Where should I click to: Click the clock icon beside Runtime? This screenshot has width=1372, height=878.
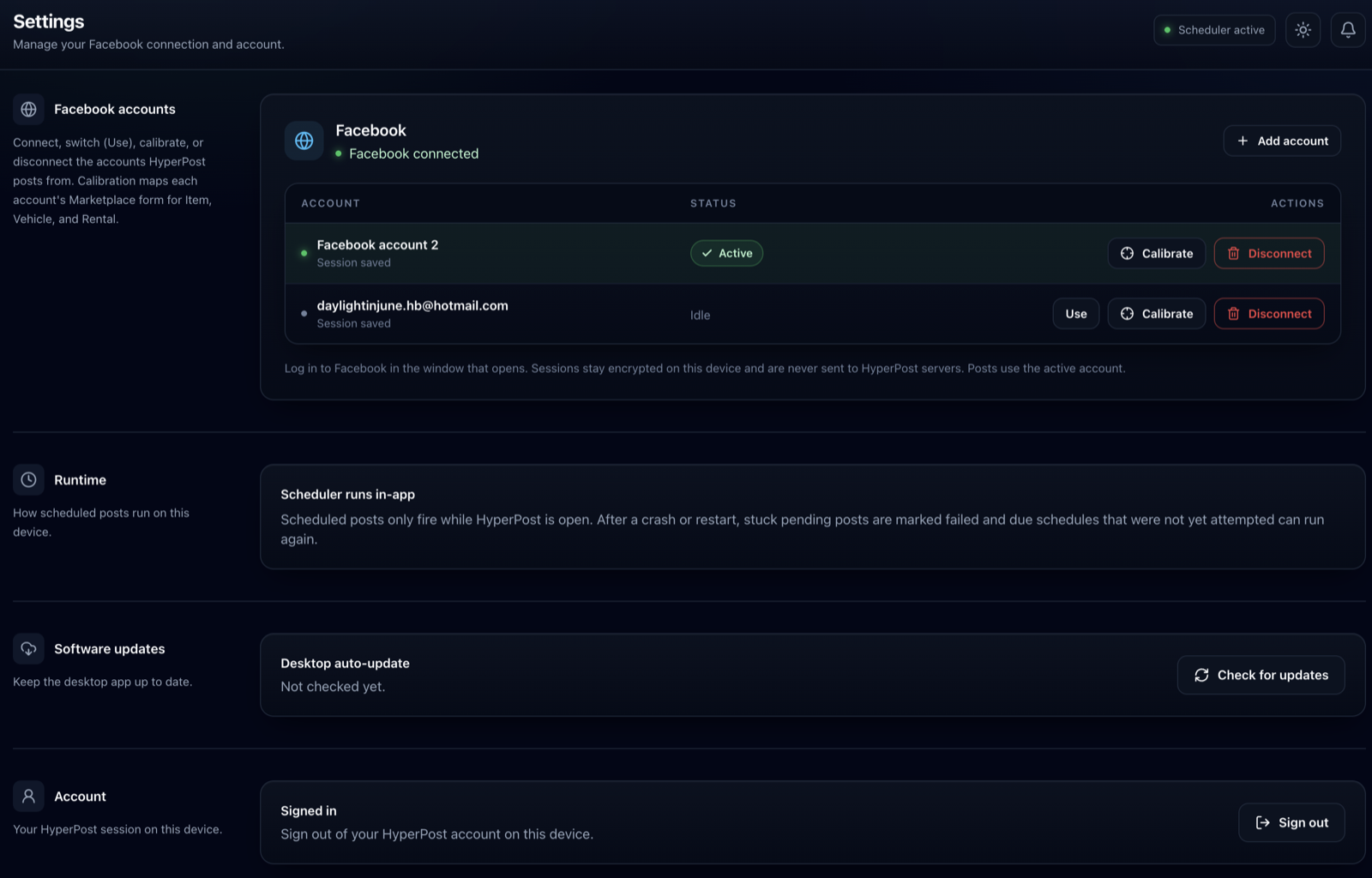point(28,479)
